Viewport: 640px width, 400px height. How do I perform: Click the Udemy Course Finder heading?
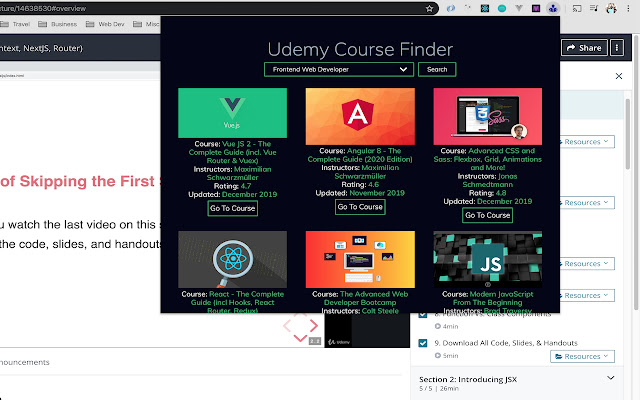tap(360, 49)
